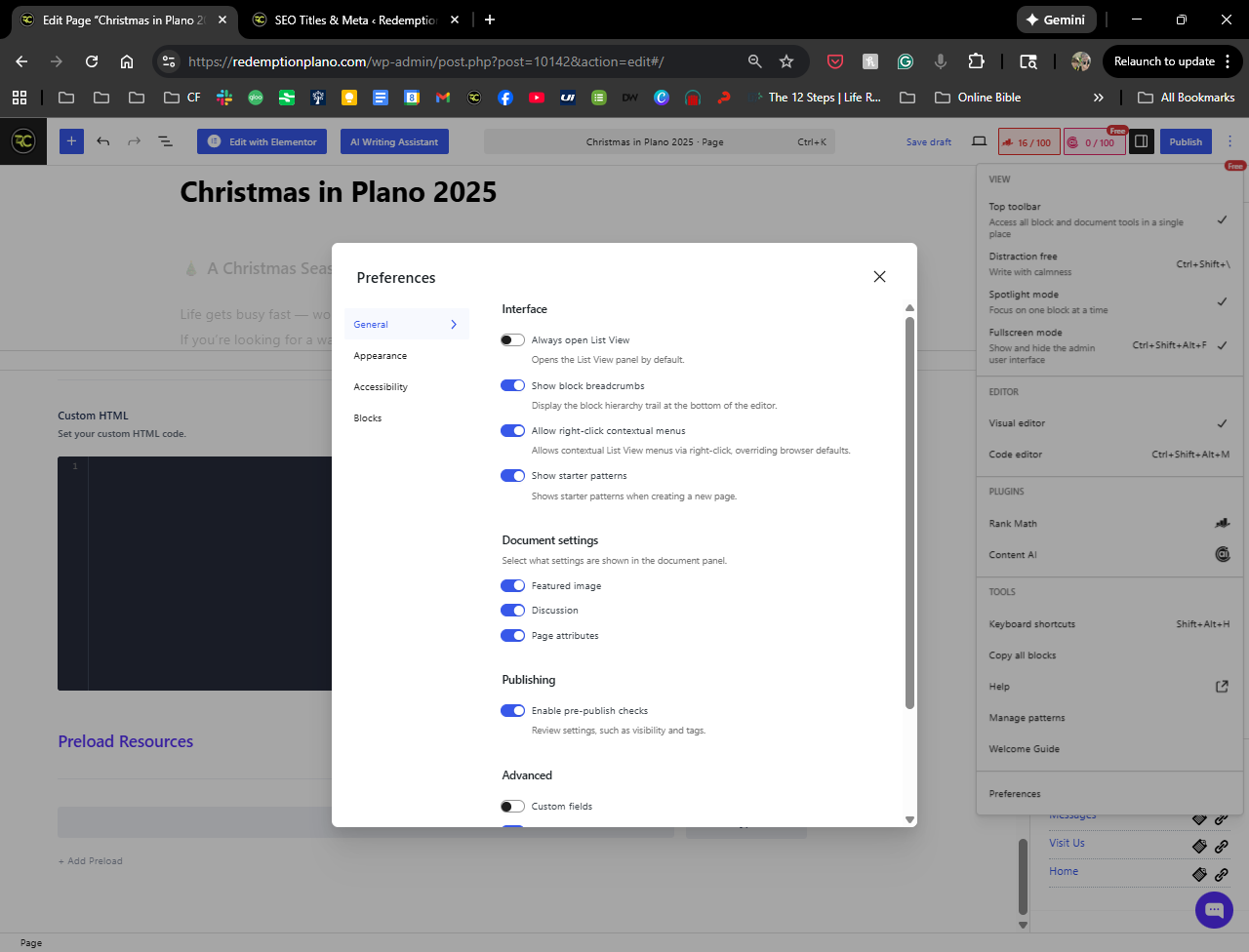1249x952 pixels.
Task: Open the editor options three-dot menu
Action: coord(1229,141)
